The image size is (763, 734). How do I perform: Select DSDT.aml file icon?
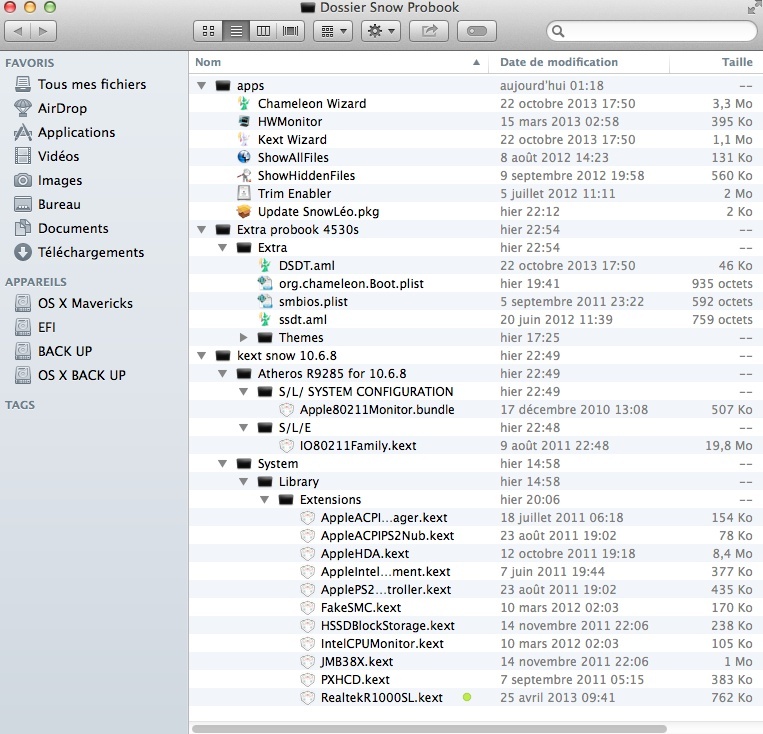265,266
